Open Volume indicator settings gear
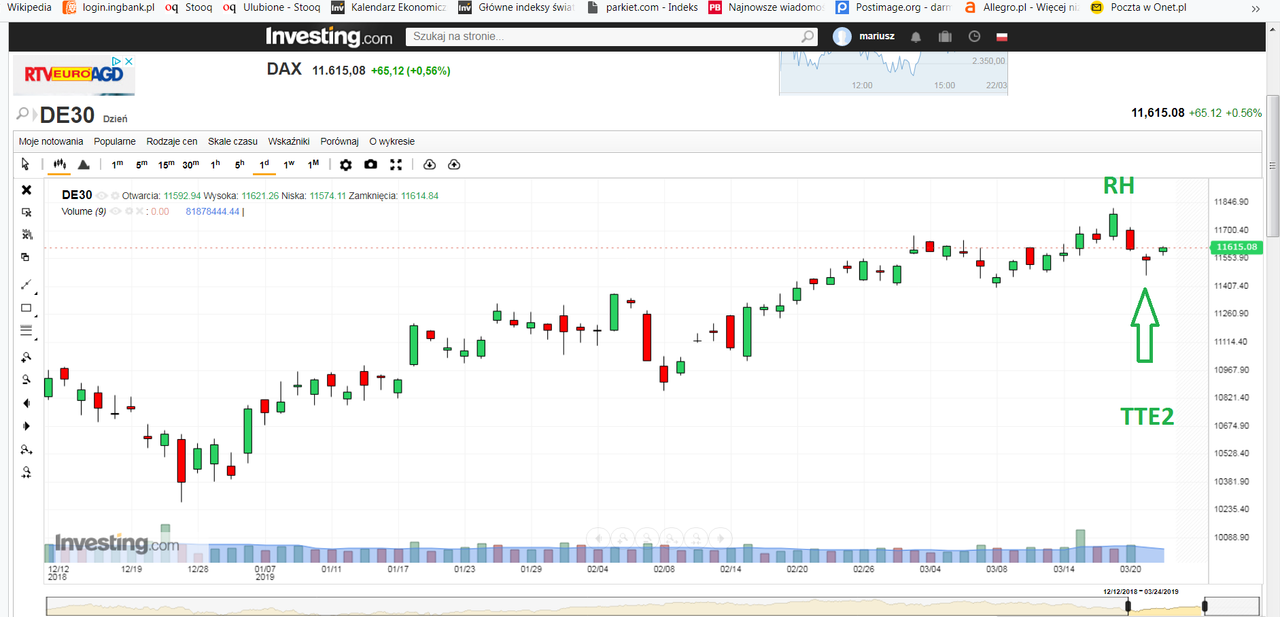This screenshot has width=1280, height=617. tap(128, 212)
